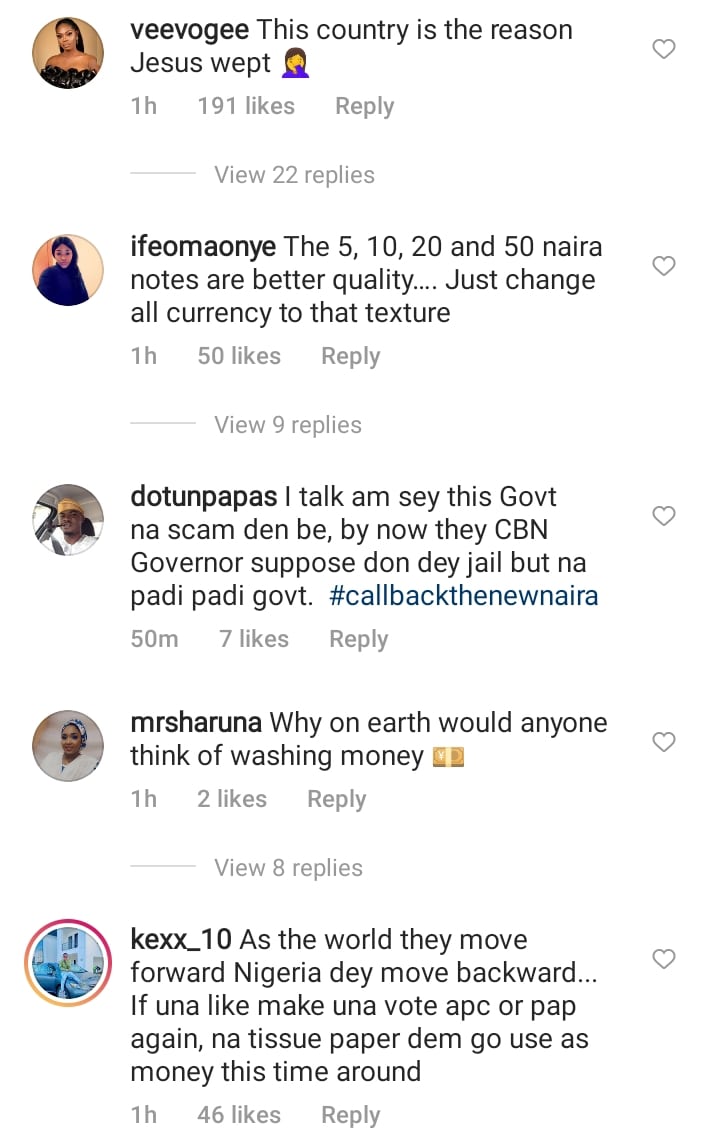Open the mrsharuna username link
720x1145 pixels.
(x=196, y=722)
